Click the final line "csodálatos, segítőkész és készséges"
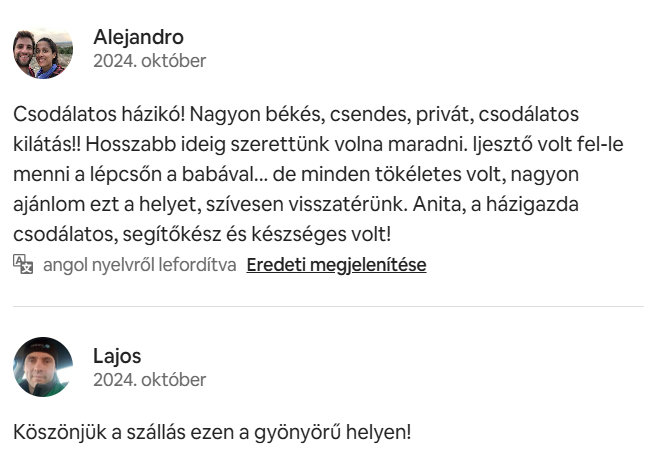The width and height of the screenshot is (661, 471). point(202,234)
